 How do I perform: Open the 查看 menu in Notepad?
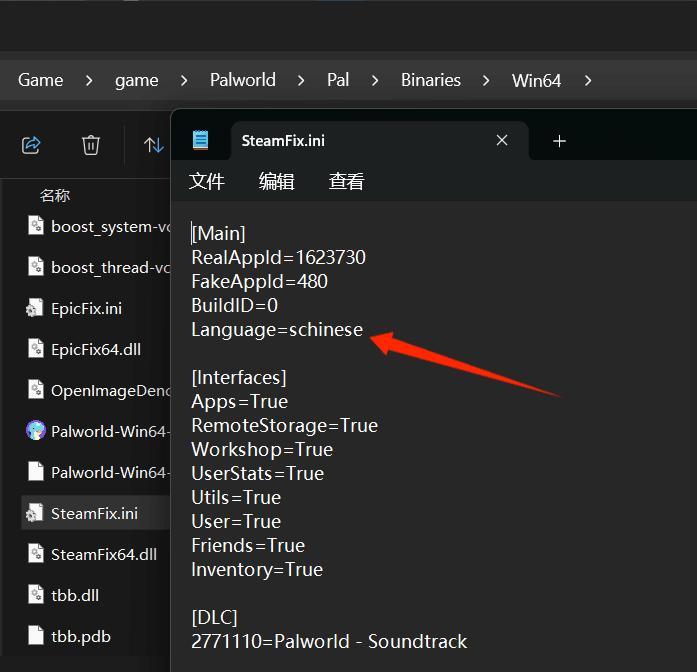[346, 181]
